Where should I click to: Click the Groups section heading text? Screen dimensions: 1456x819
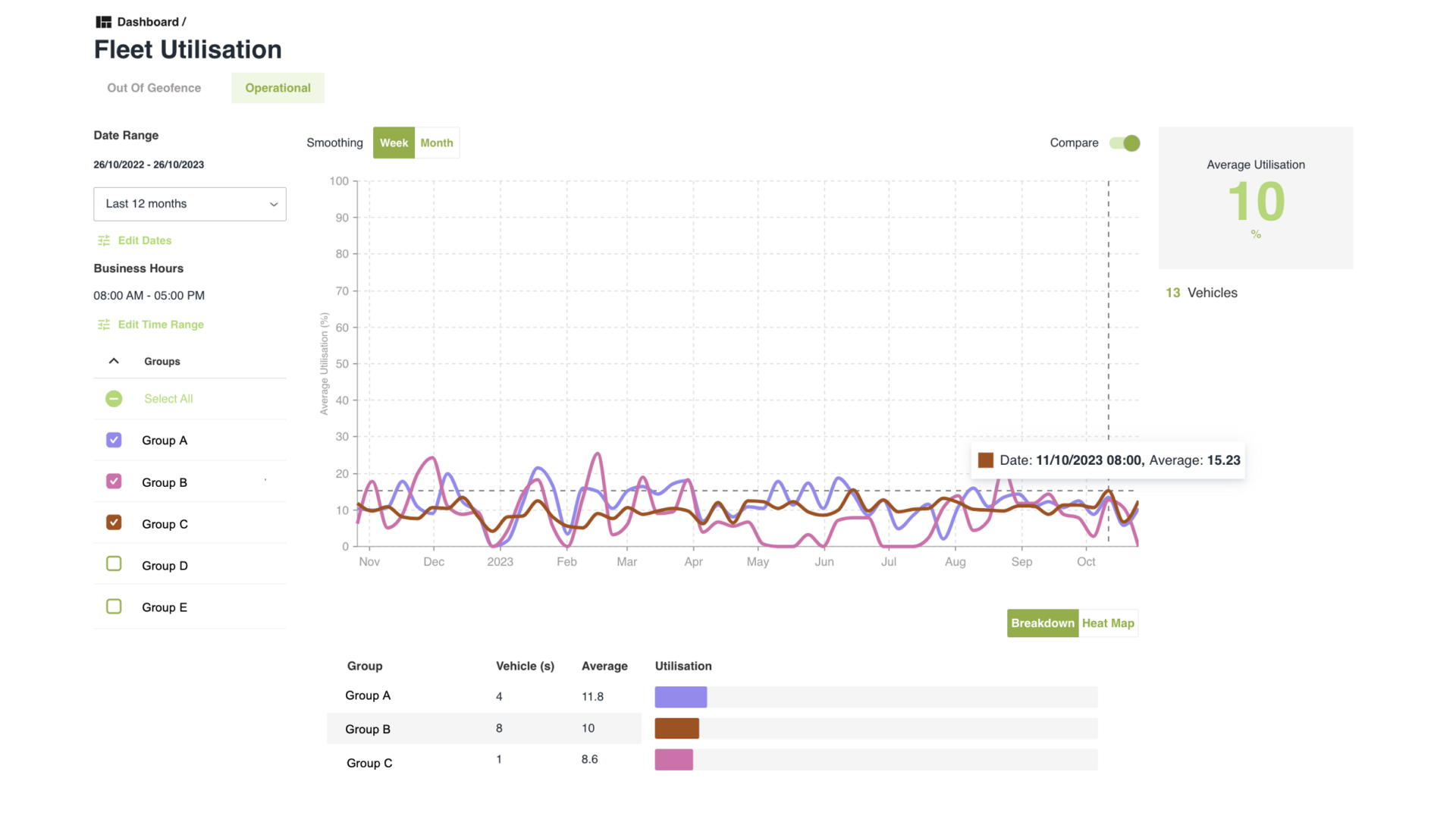(x=162, y=362)
